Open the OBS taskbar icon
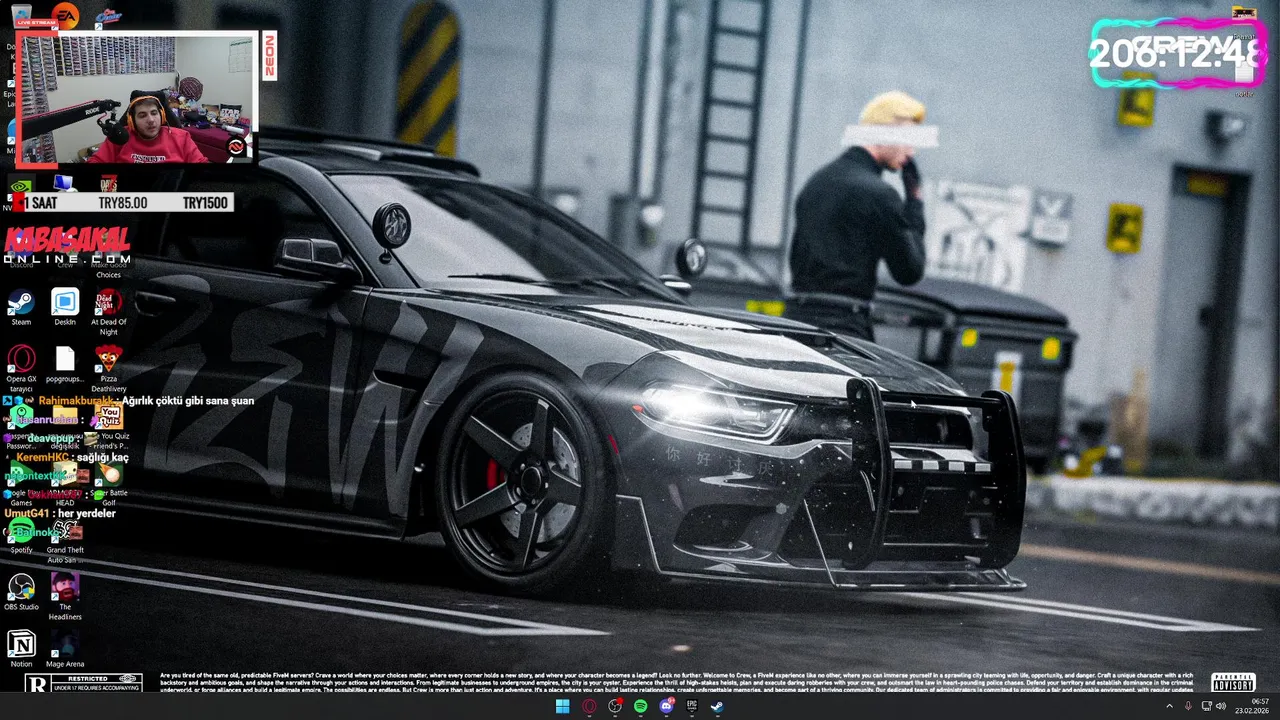 [615, 706]
